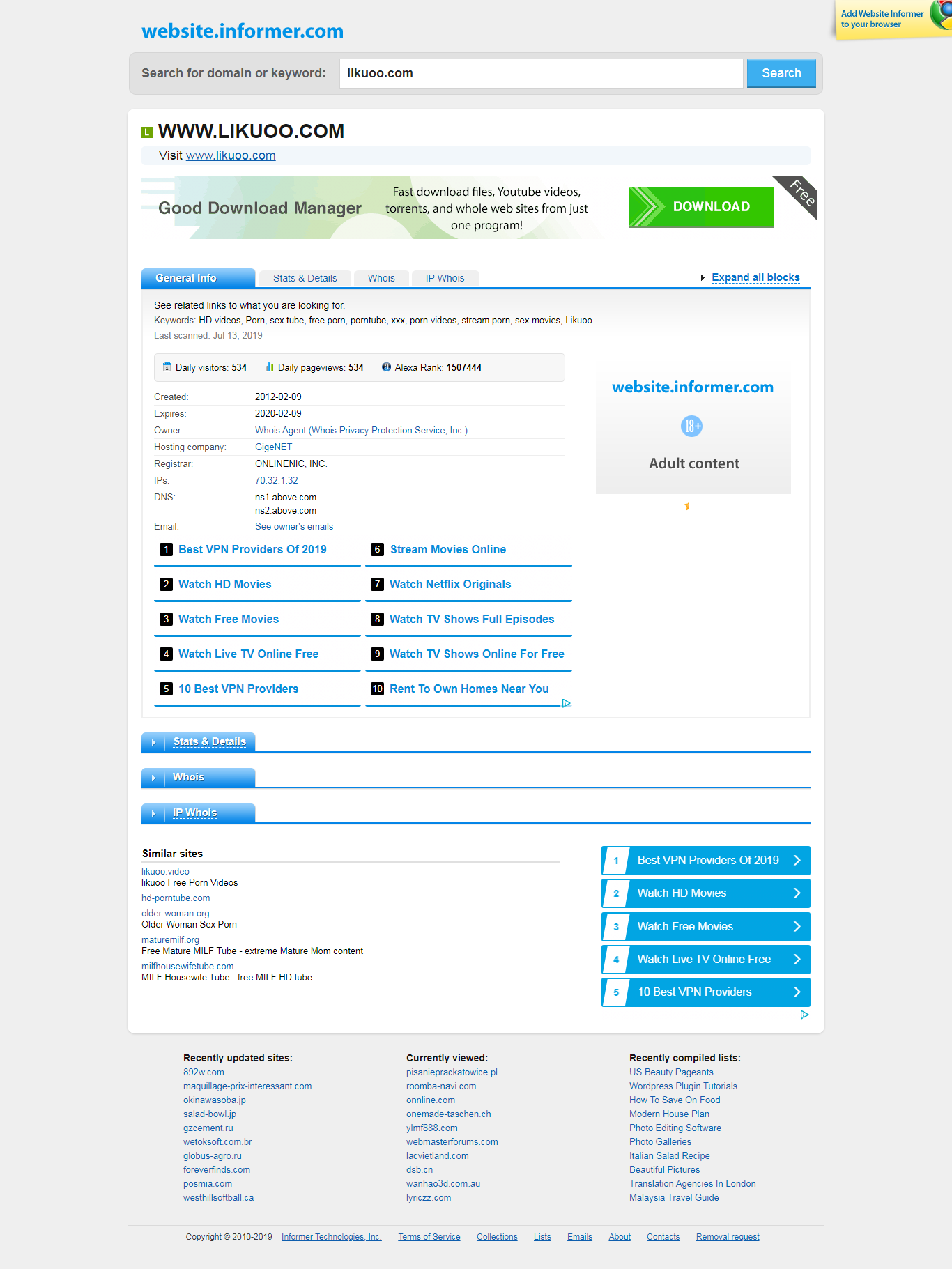Open Watch TV Shows Online For Free link
This screenshot has height=1269, width=952.
coord(477,654)
